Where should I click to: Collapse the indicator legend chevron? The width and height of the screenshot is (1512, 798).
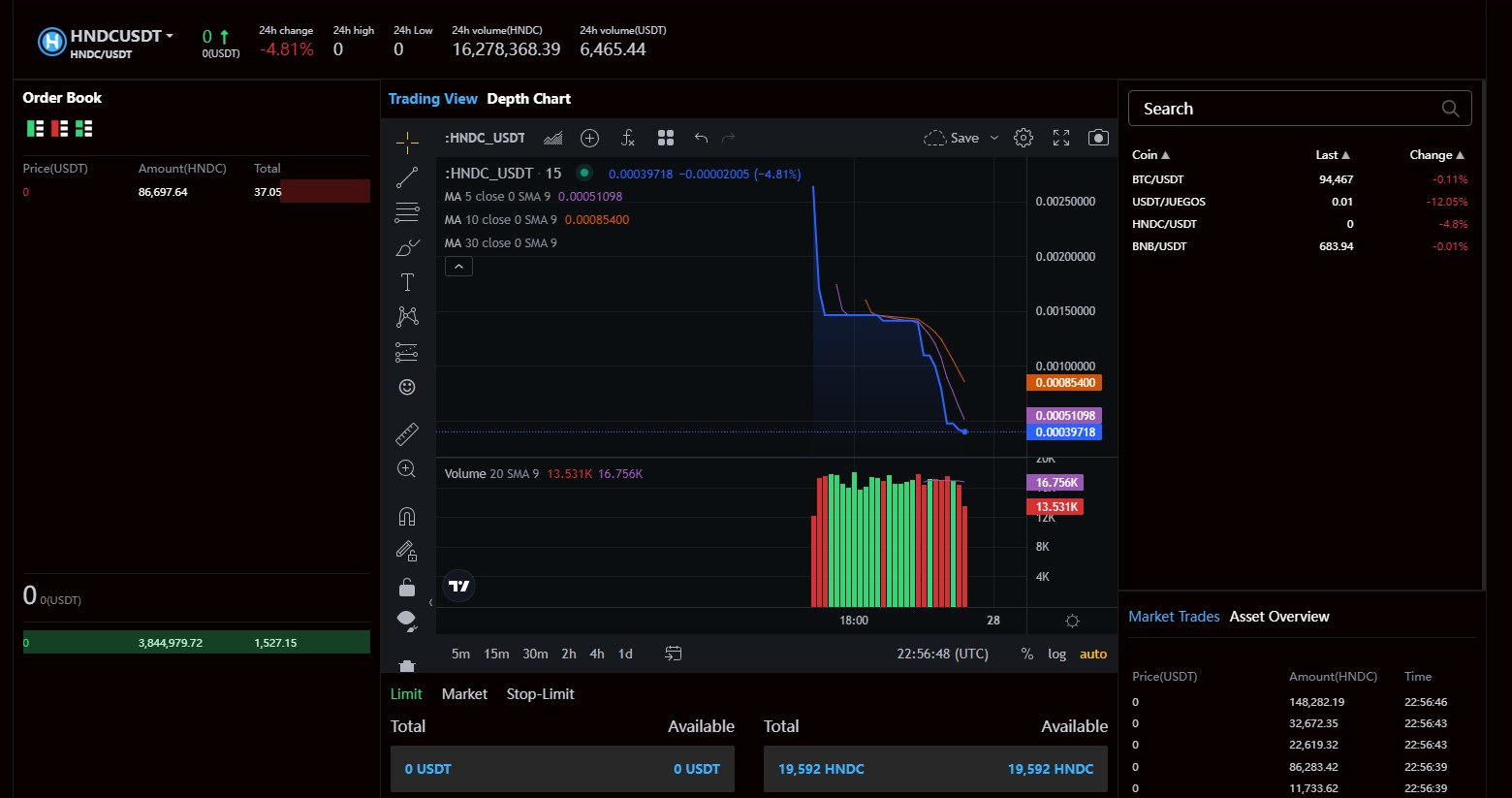pos(458,267)
